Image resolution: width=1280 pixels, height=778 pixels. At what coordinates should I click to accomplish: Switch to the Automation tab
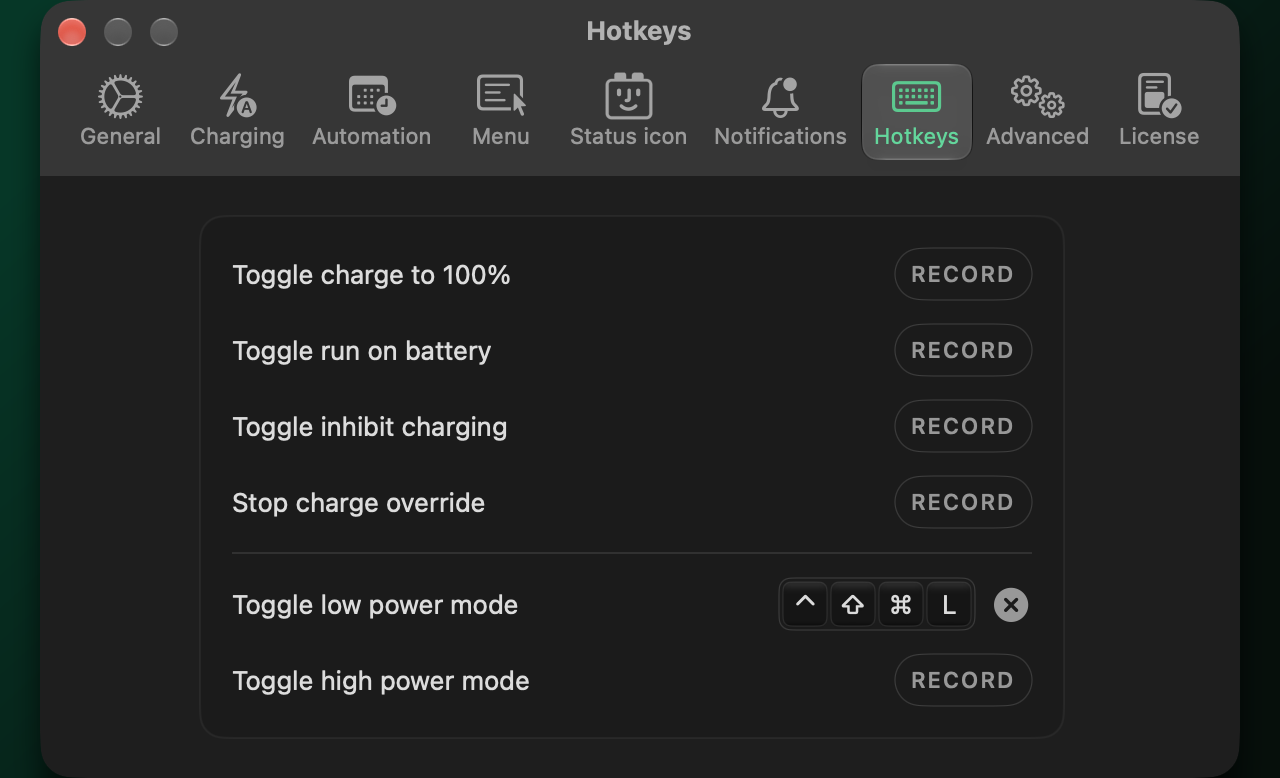point(371,112)
